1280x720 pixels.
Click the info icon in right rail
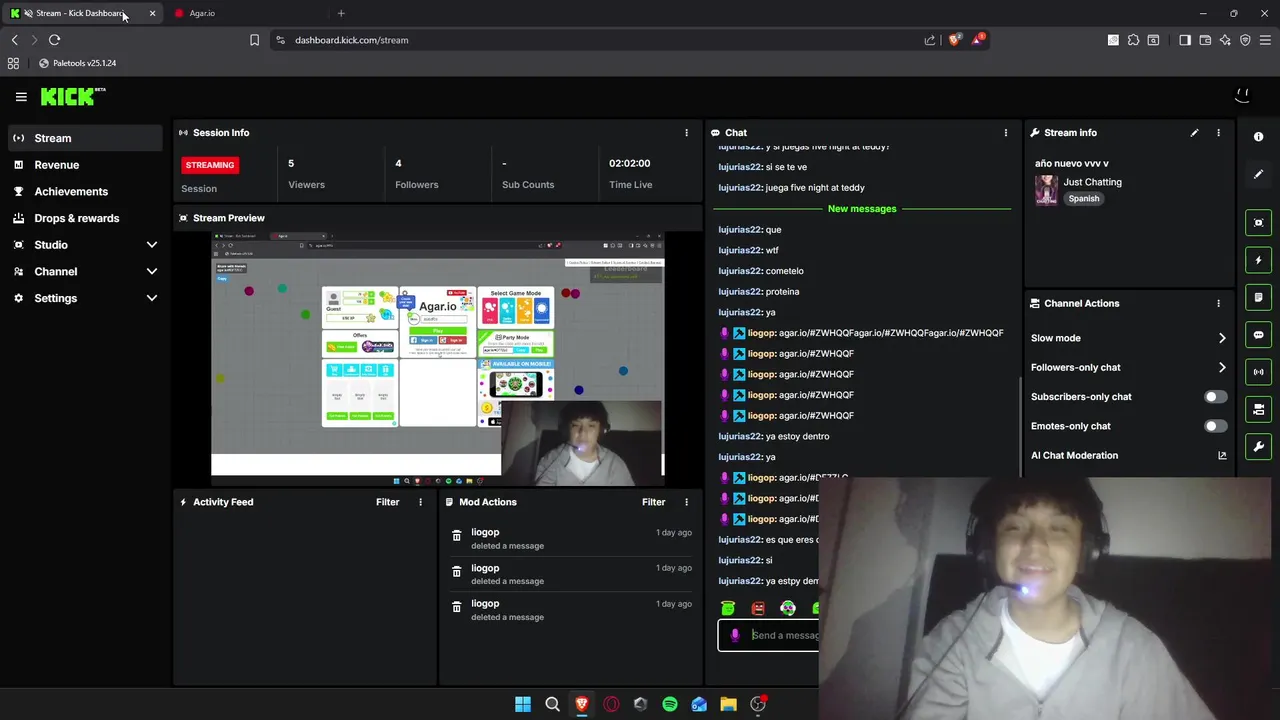click(x=1259, y=137)
